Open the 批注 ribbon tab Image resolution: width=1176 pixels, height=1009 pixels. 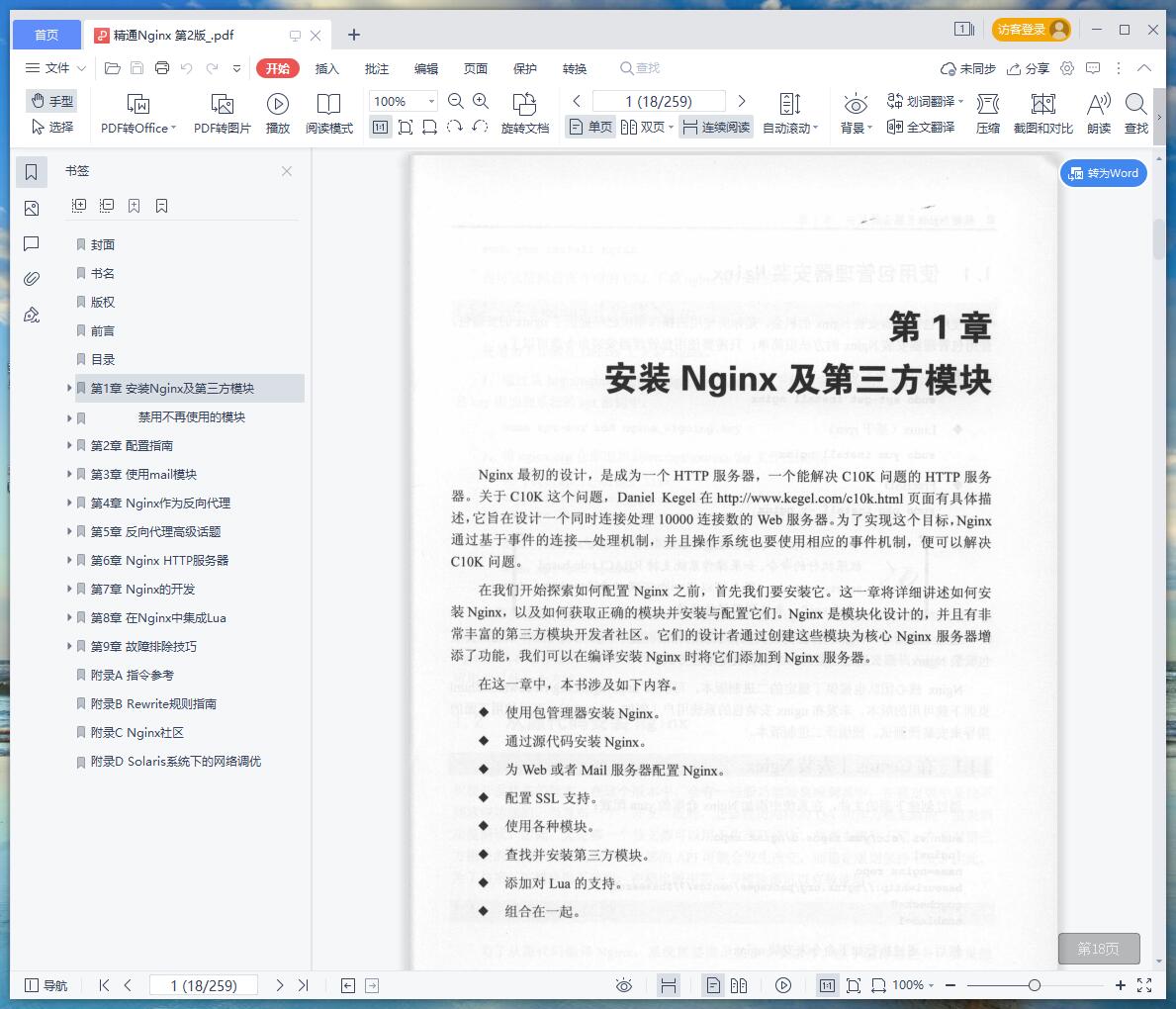(x=377, y=68)
